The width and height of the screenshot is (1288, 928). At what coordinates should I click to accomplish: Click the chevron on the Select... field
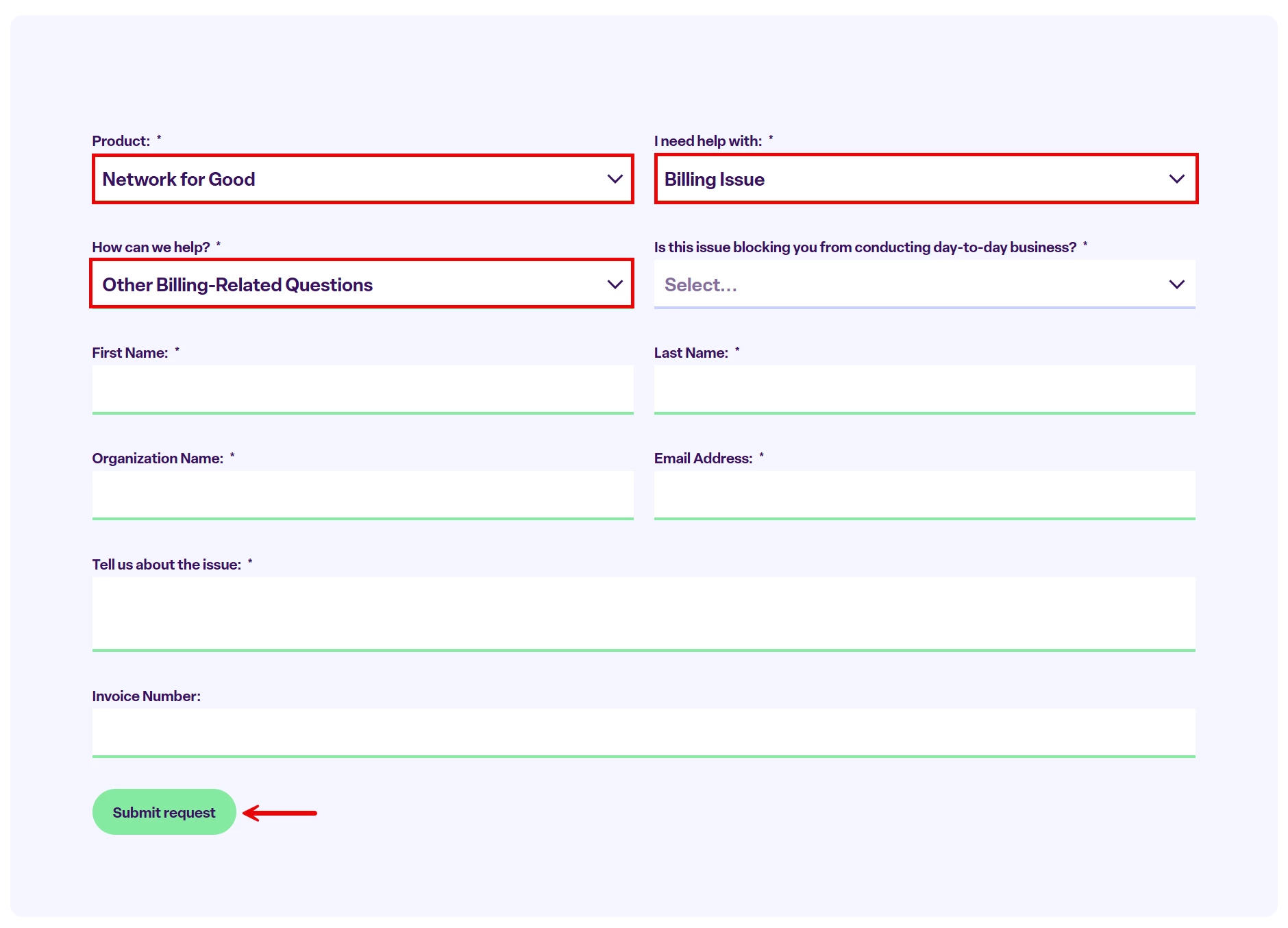[1176, 284]
